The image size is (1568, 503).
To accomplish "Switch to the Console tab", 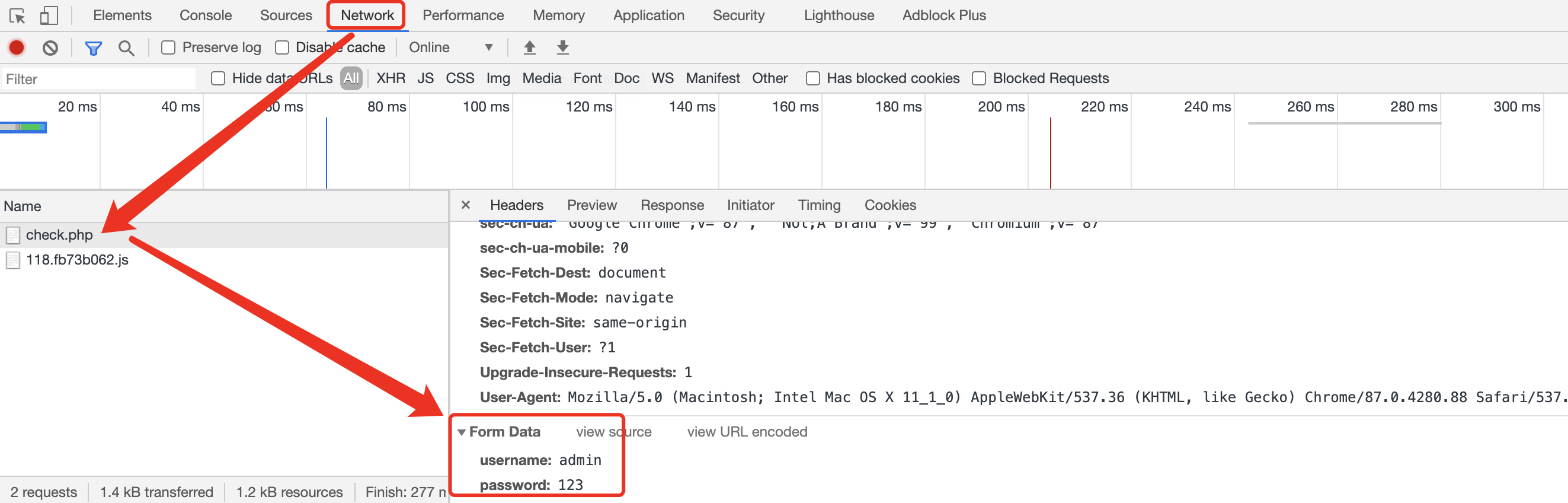I will click(205, 15).
